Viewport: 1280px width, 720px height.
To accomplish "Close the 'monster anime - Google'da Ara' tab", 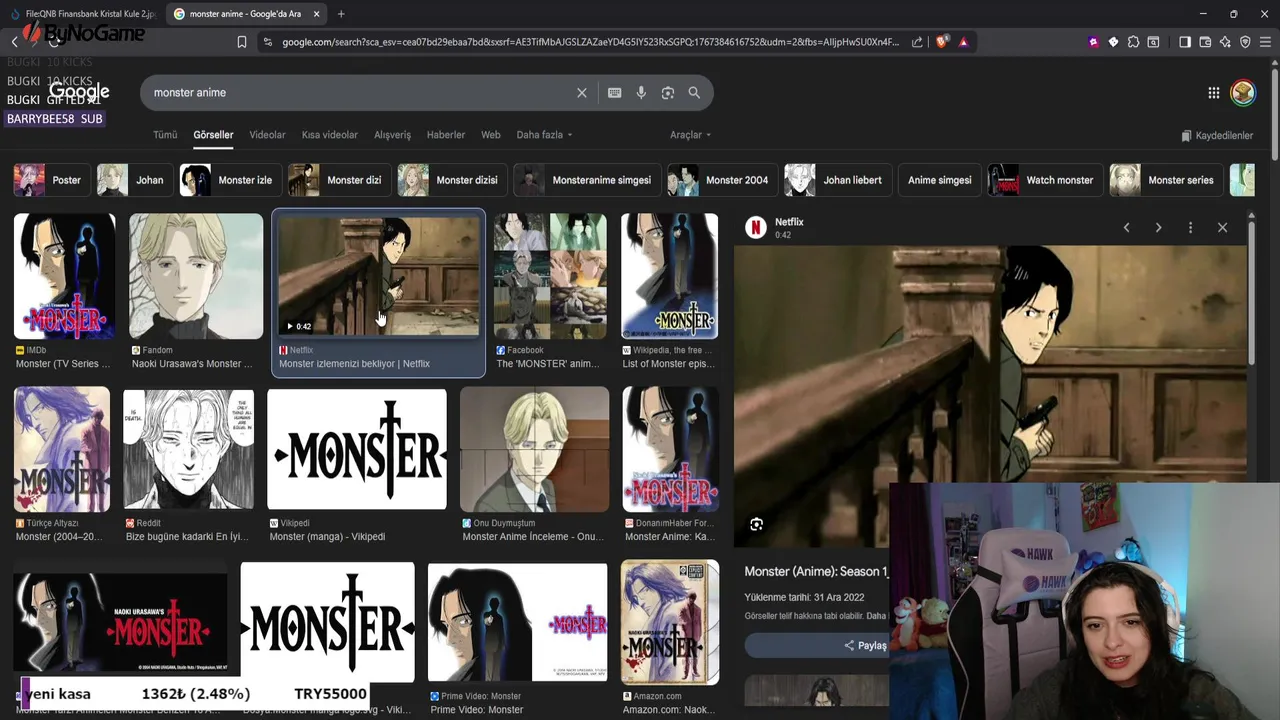I will tap(317, 14).
